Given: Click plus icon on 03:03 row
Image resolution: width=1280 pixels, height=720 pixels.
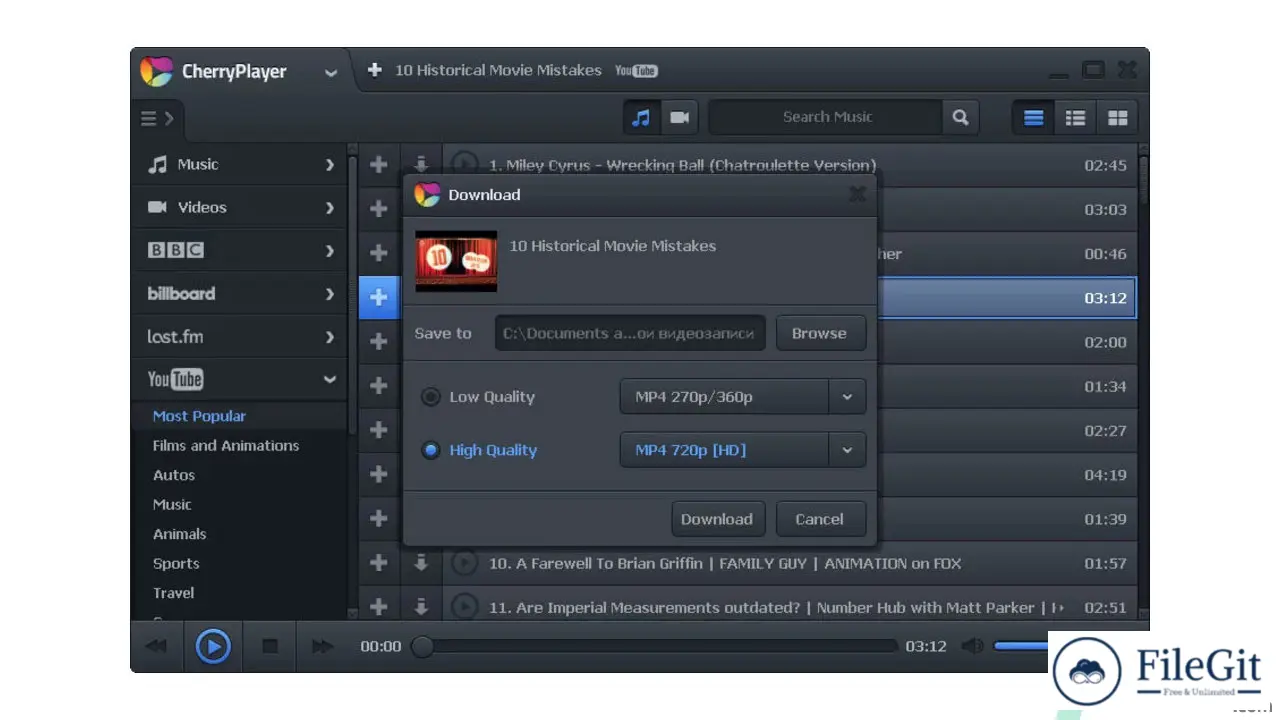Looking at the screenshot, I should [x=378, y=209].
